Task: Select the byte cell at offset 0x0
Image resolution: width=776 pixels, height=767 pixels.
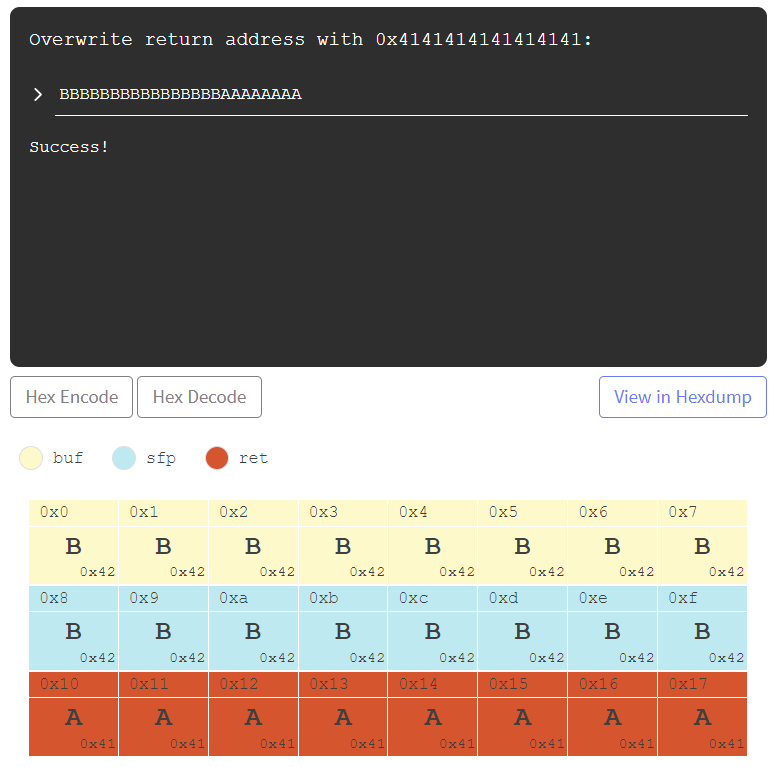Action: tap(73, 542)
